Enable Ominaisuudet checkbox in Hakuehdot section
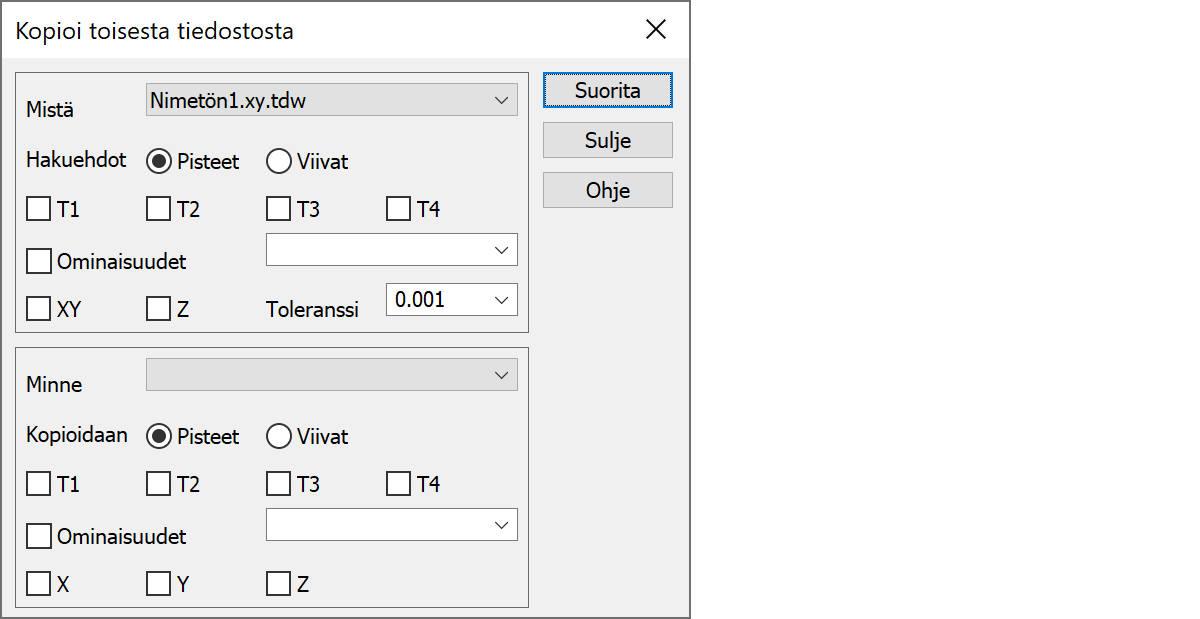Screen dimensions: 1200x619 [39, 262]
